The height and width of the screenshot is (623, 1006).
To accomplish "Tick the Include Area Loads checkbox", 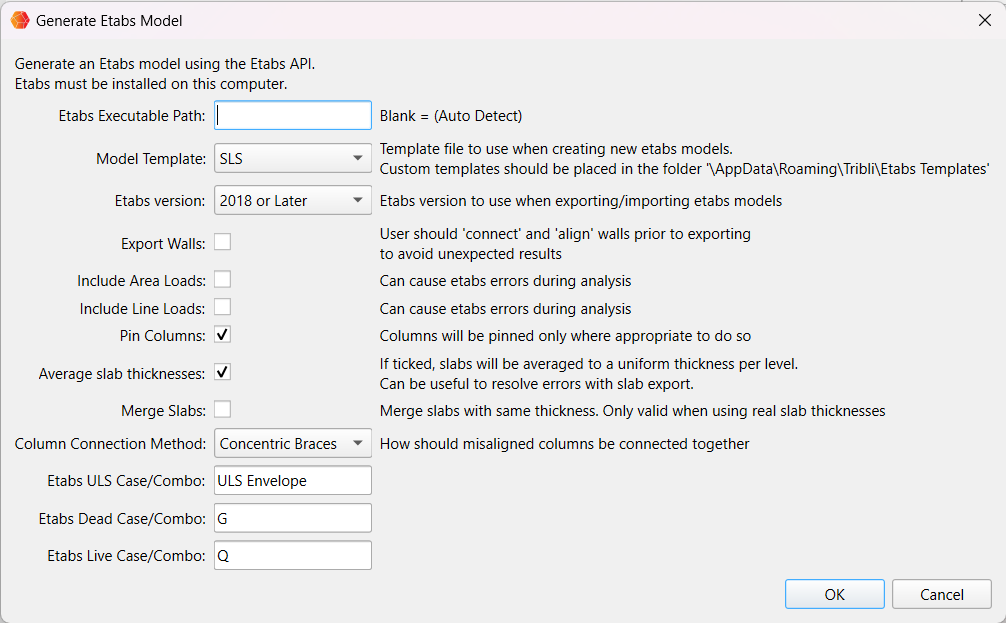I will coord(223,280).
